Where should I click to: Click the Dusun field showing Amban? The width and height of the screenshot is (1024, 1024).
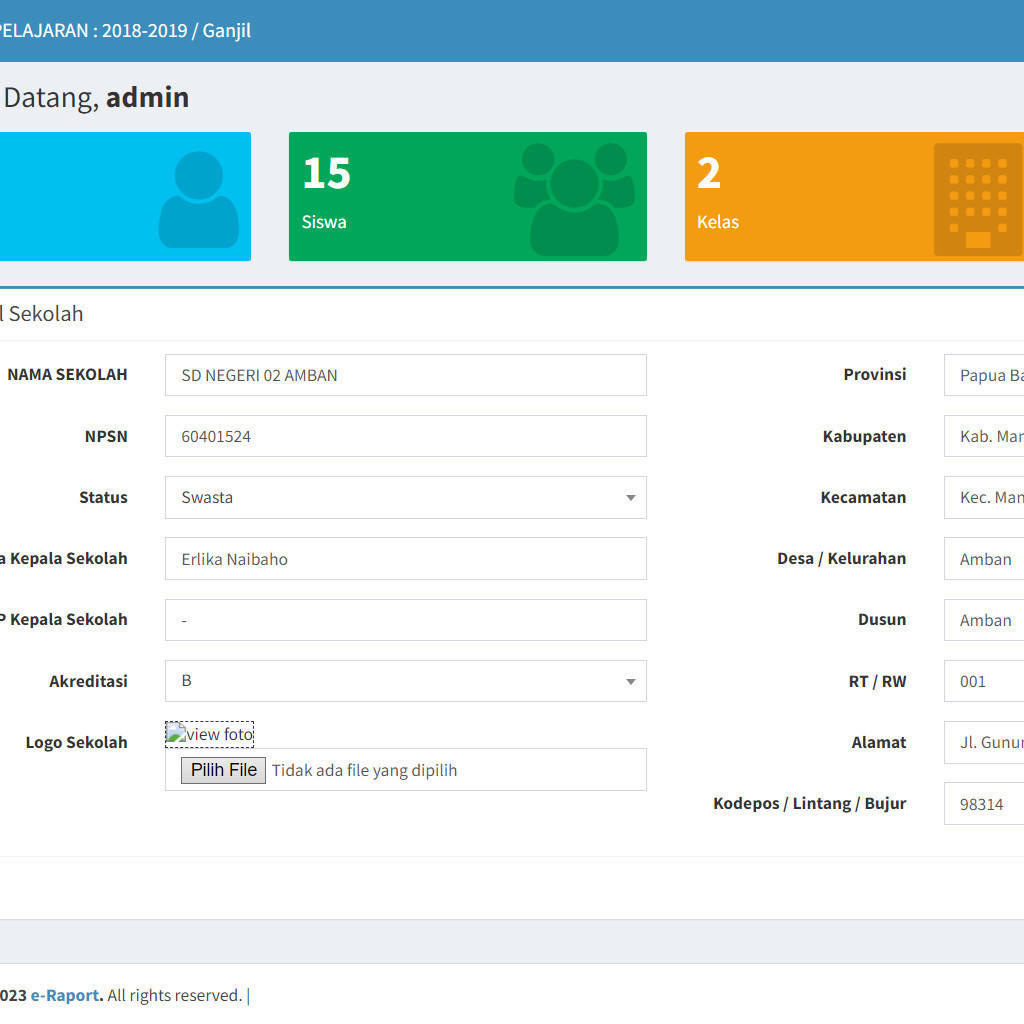coord(984,620)
